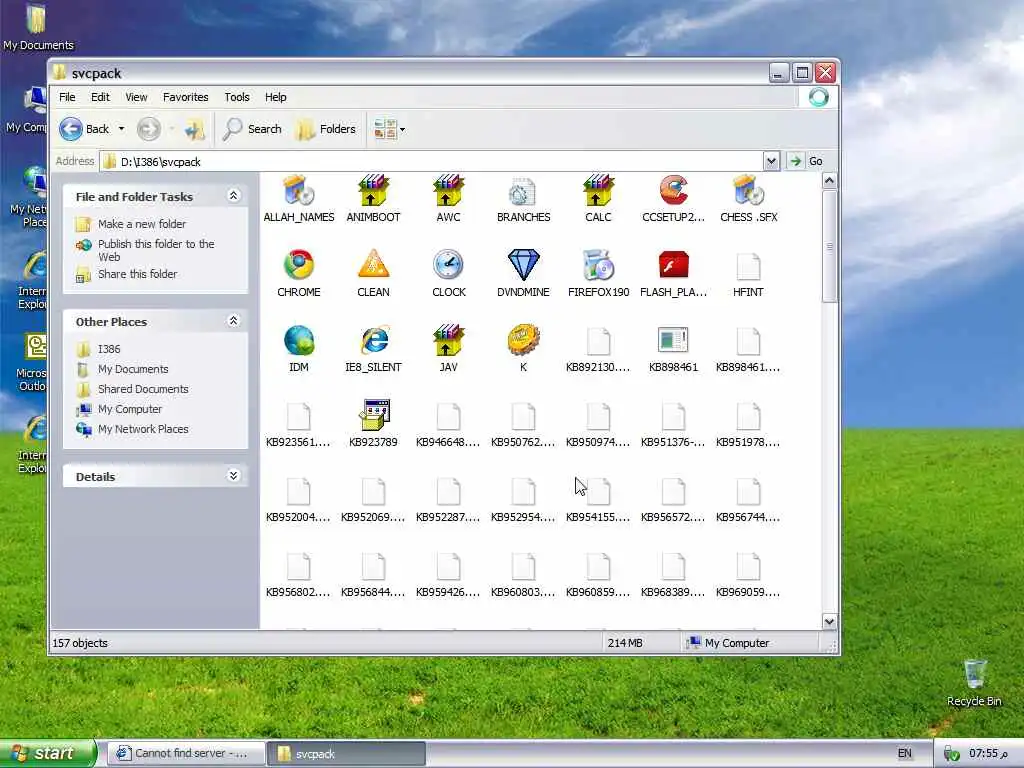Click the Go button
1024x768 pixels.
807,161
